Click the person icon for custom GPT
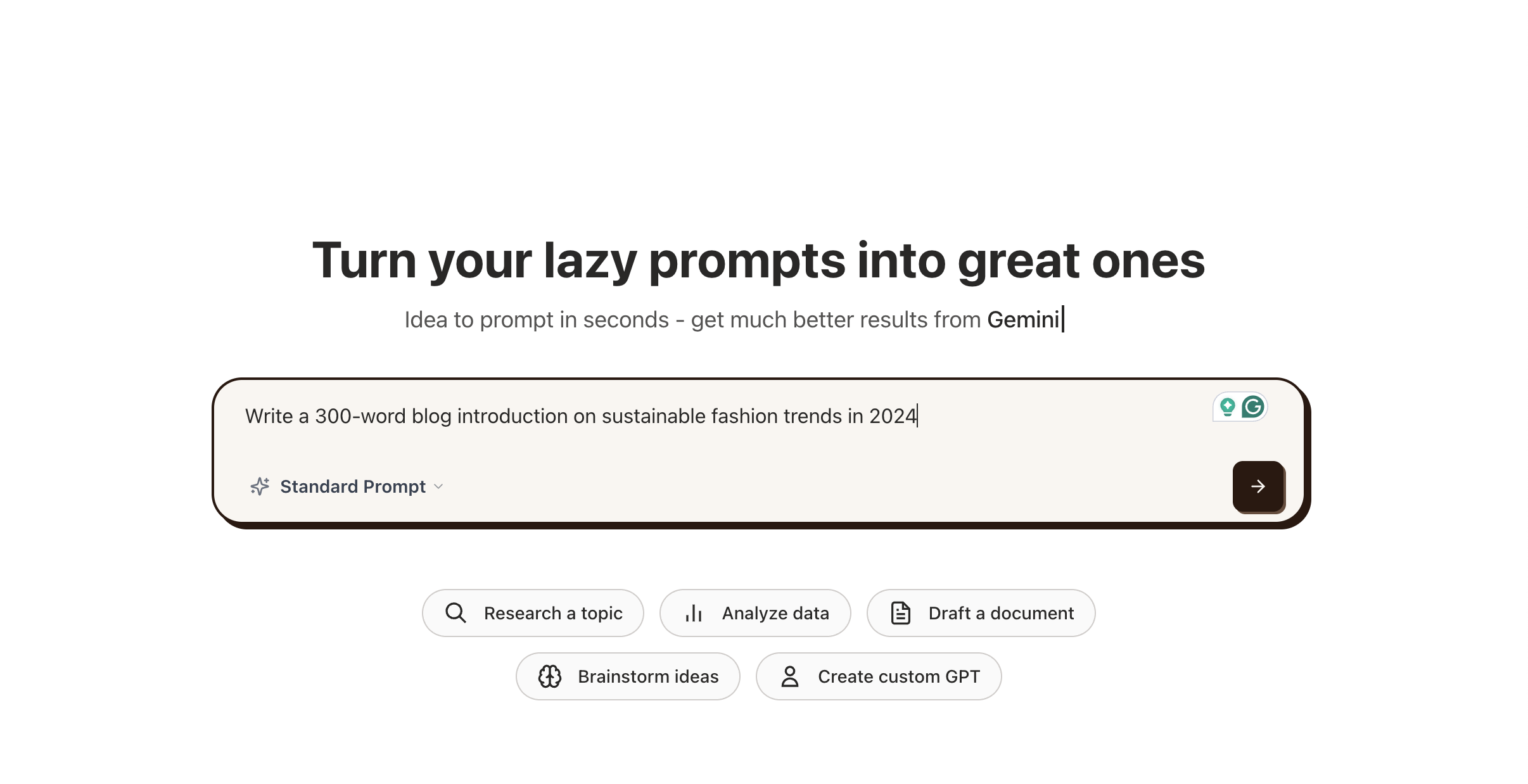1528x784 pixels. pyautogui.click(x=790, y=676)
